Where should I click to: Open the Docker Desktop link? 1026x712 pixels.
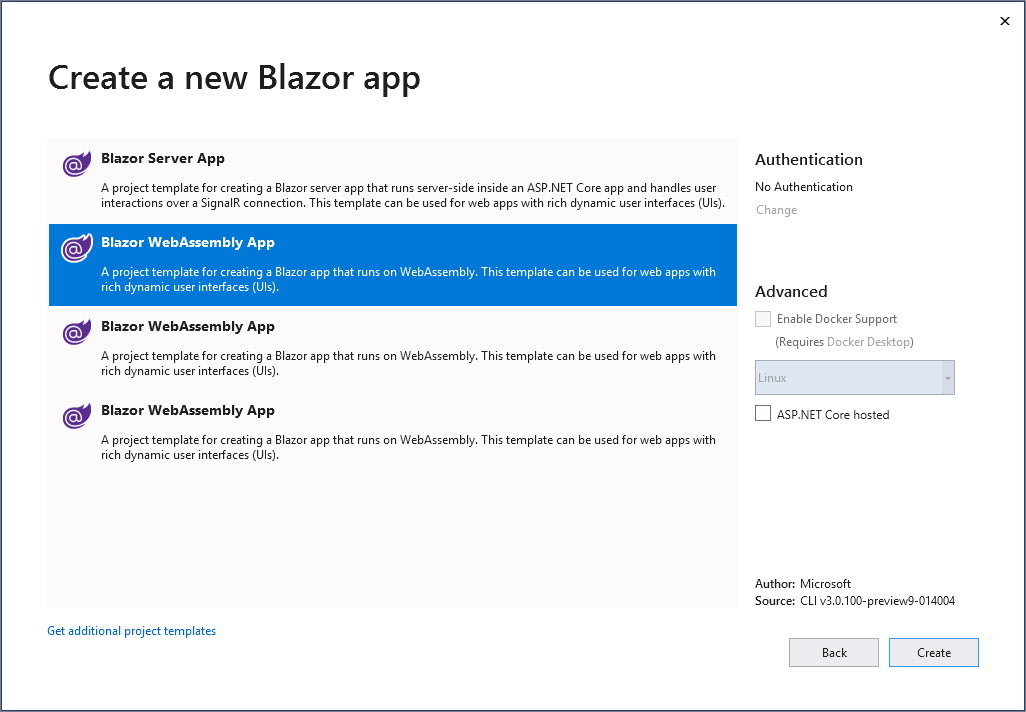pos(868,342)
